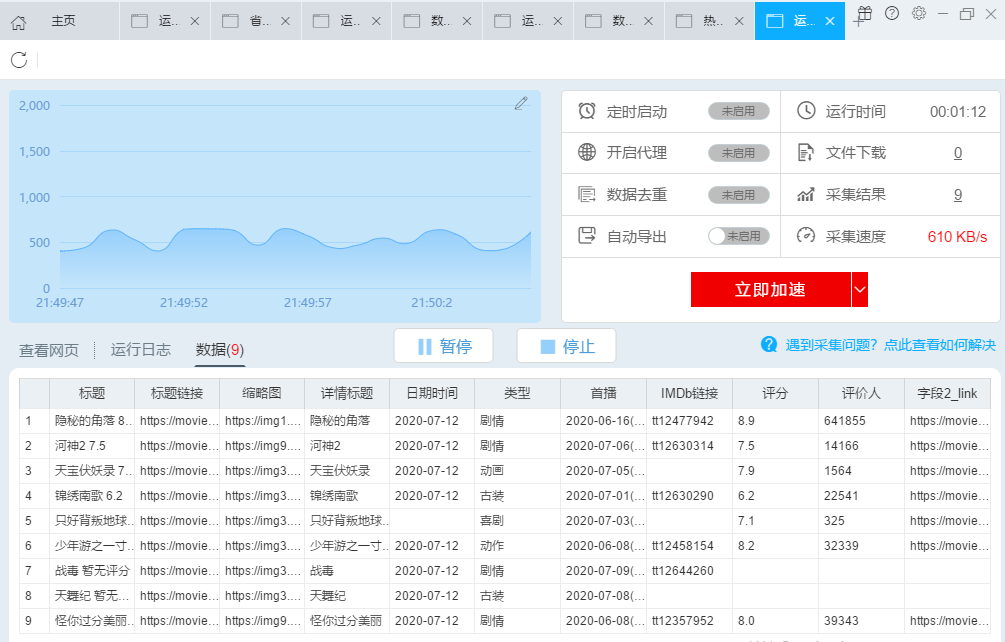Open the 运行日志 tab
The width and height of the screenshot is (1005, 642).
(140, 349)
